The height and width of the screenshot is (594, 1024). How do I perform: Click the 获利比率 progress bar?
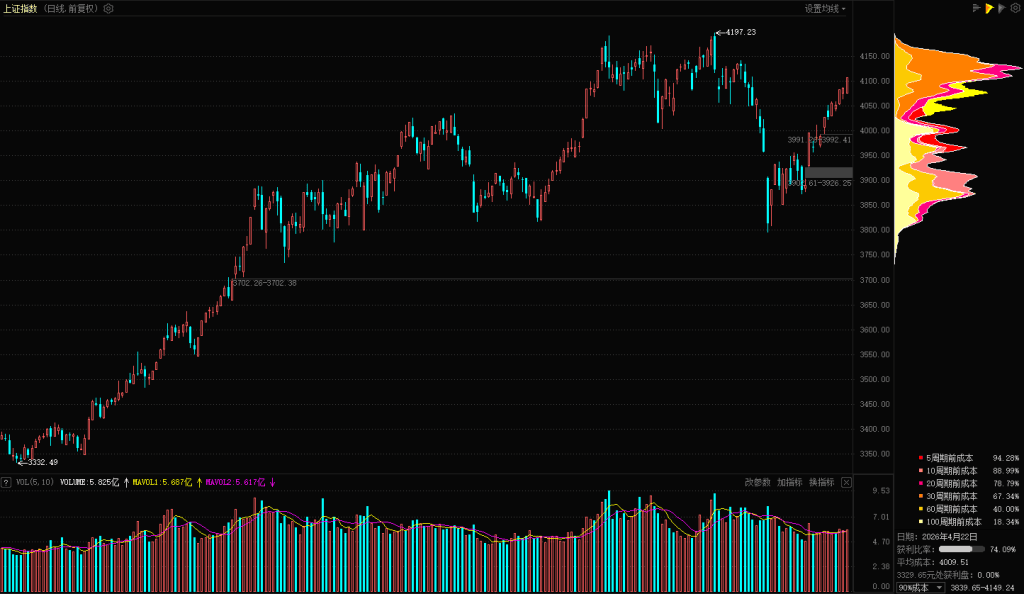pos(961,549)
